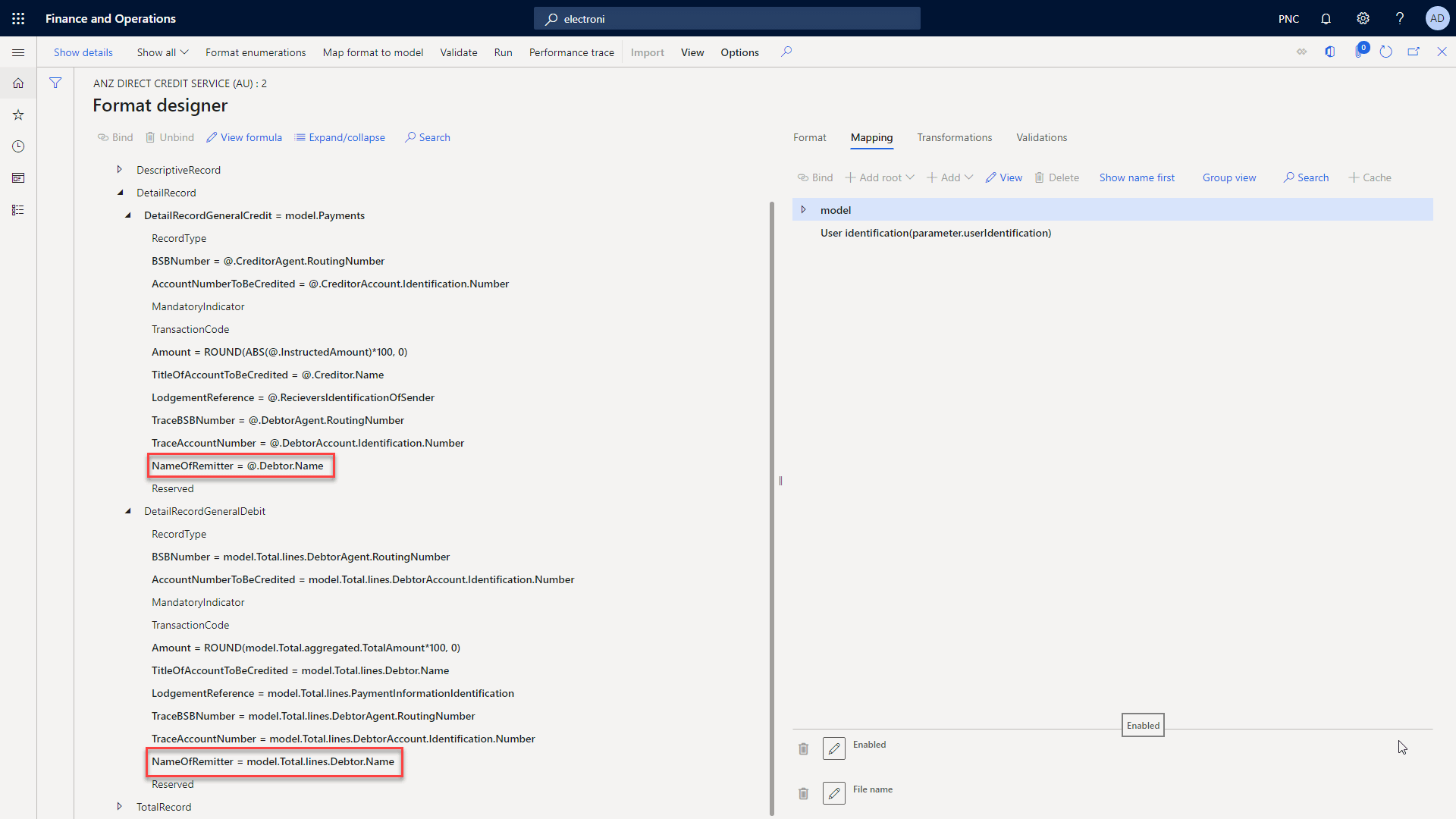
Task: Click Validate
Action: 459,52
